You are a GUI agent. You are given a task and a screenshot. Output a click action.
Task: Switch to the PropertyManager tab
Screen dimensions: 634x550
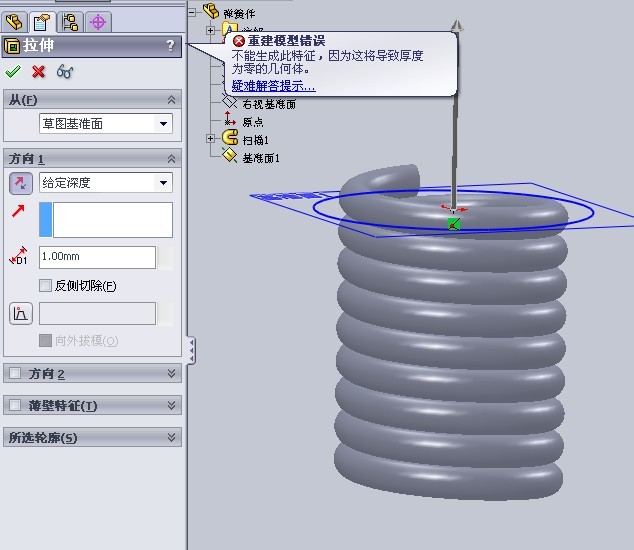pyautogui.click(x=42, y=22)
